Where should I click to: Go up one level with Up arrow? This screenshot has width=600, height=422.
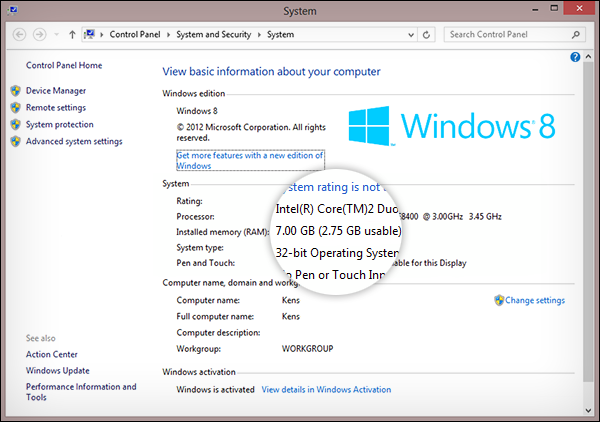tap(72, 34)
